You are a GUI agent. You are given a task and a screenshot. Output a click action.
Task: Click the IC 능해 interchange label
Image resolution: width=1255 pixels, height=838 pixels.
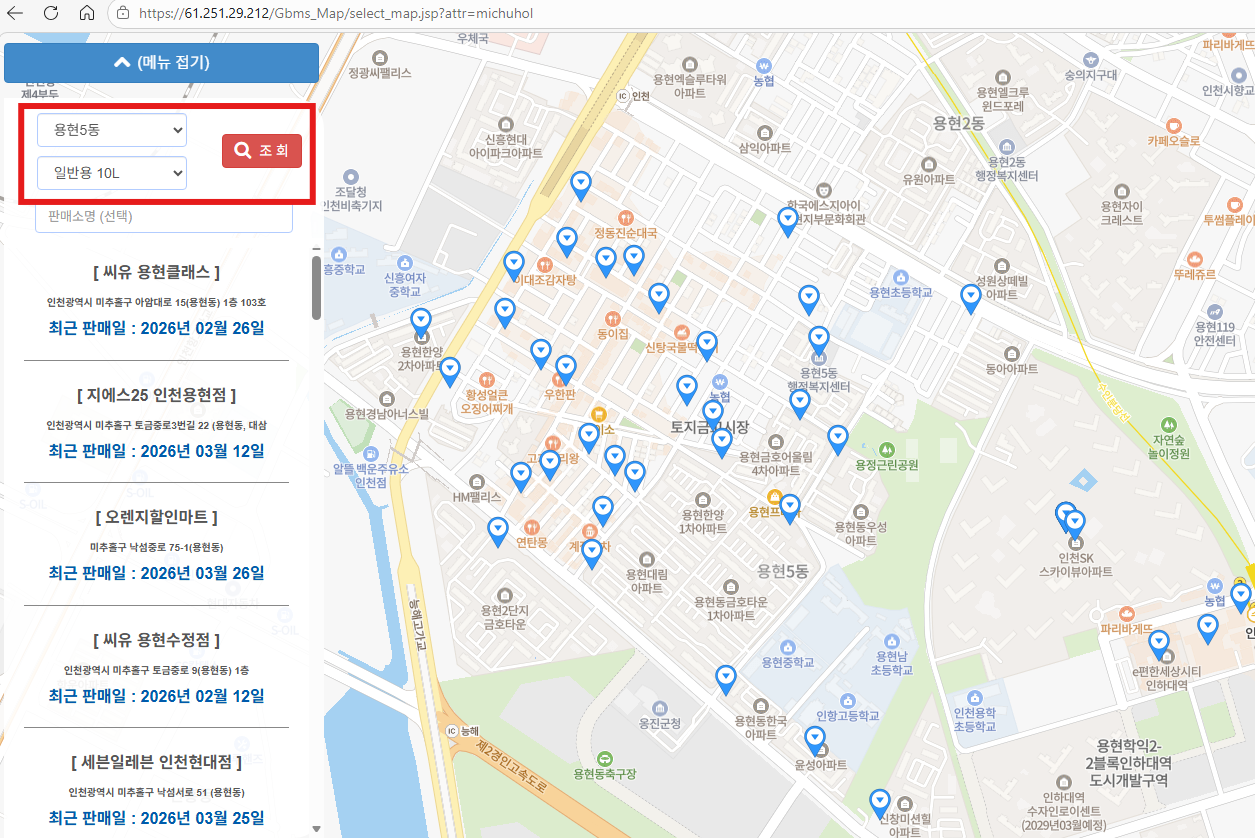click(x=461, y=729)
